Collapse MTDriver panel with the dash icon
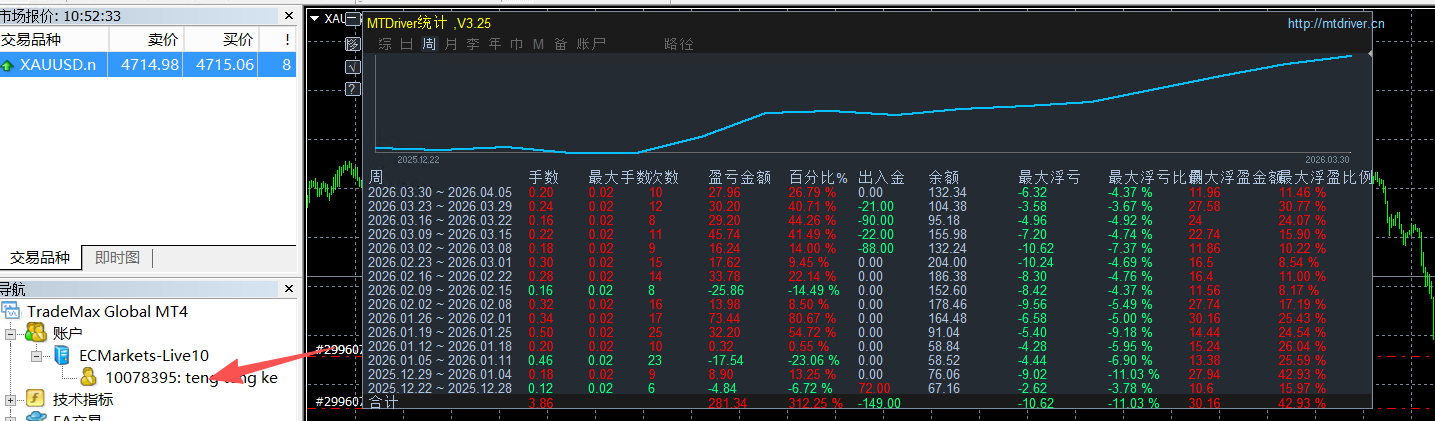Screen dimensions: 1435x421 [x=352, y=21]
